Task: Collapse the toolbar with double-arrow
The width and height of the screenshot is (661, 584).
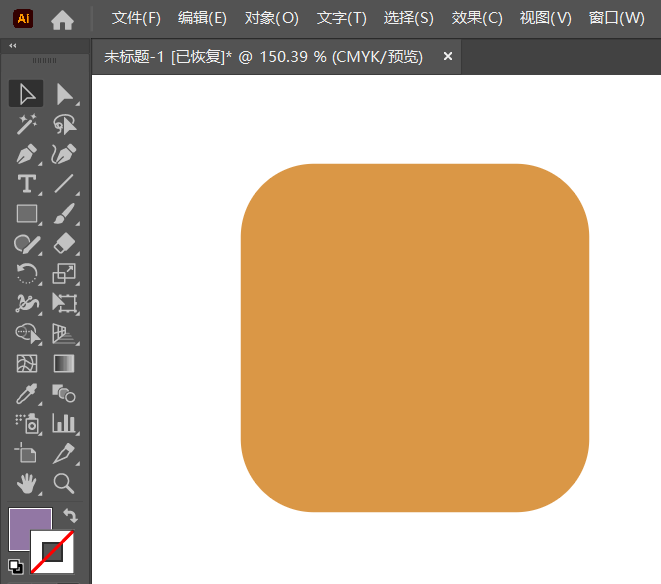Action: tap(13, 46)
